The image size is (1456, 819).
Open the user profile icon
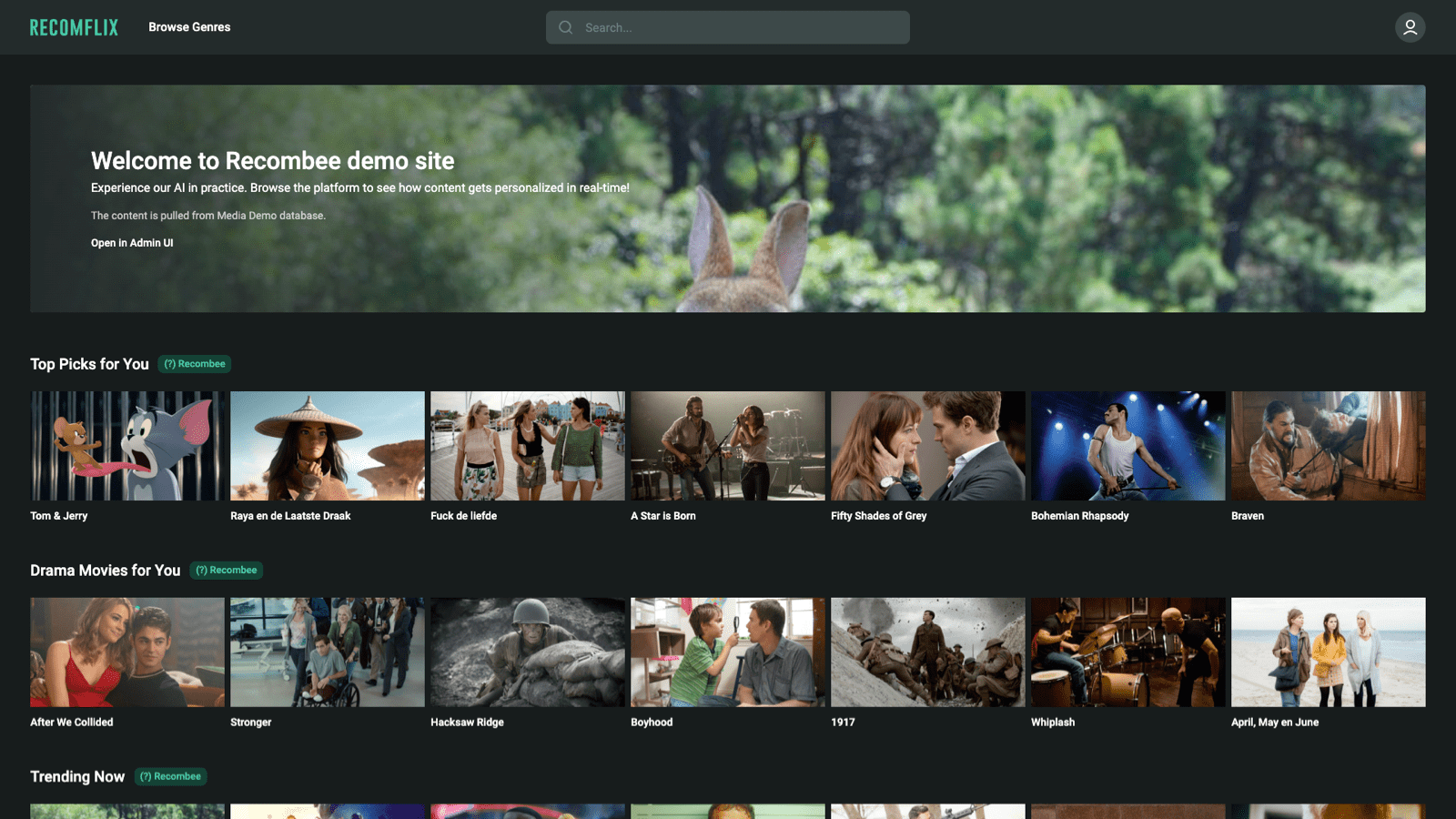(1410, 27)
